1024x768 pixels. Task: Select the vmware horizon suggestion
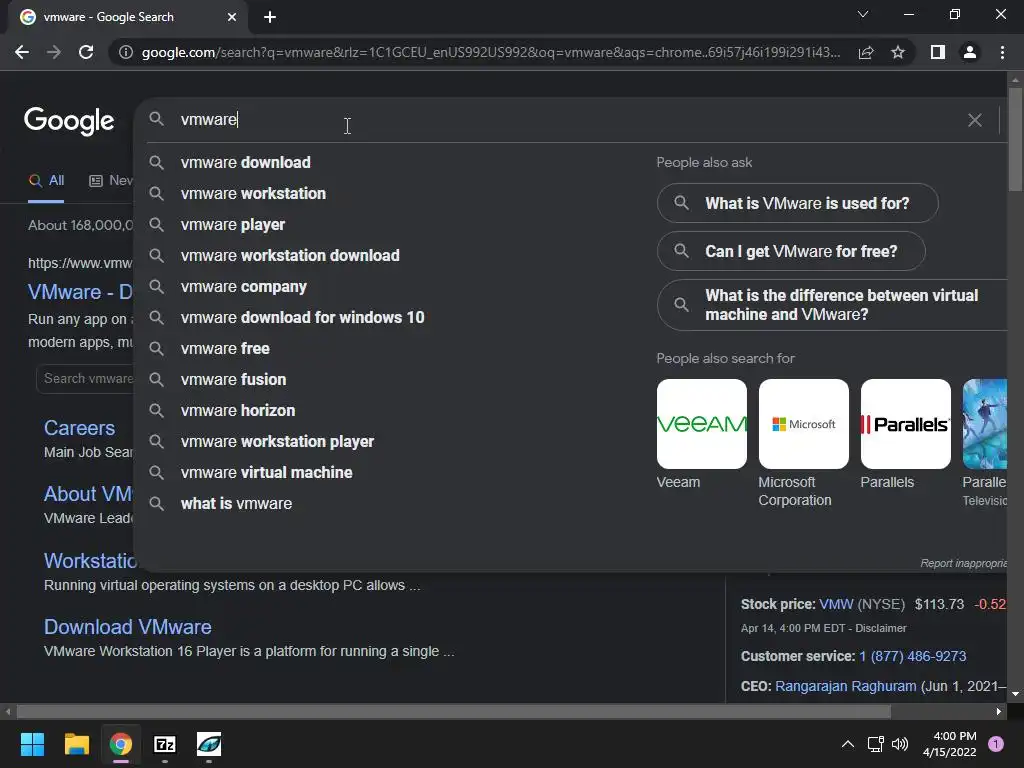pyautogui.click(x=238, y=411)
